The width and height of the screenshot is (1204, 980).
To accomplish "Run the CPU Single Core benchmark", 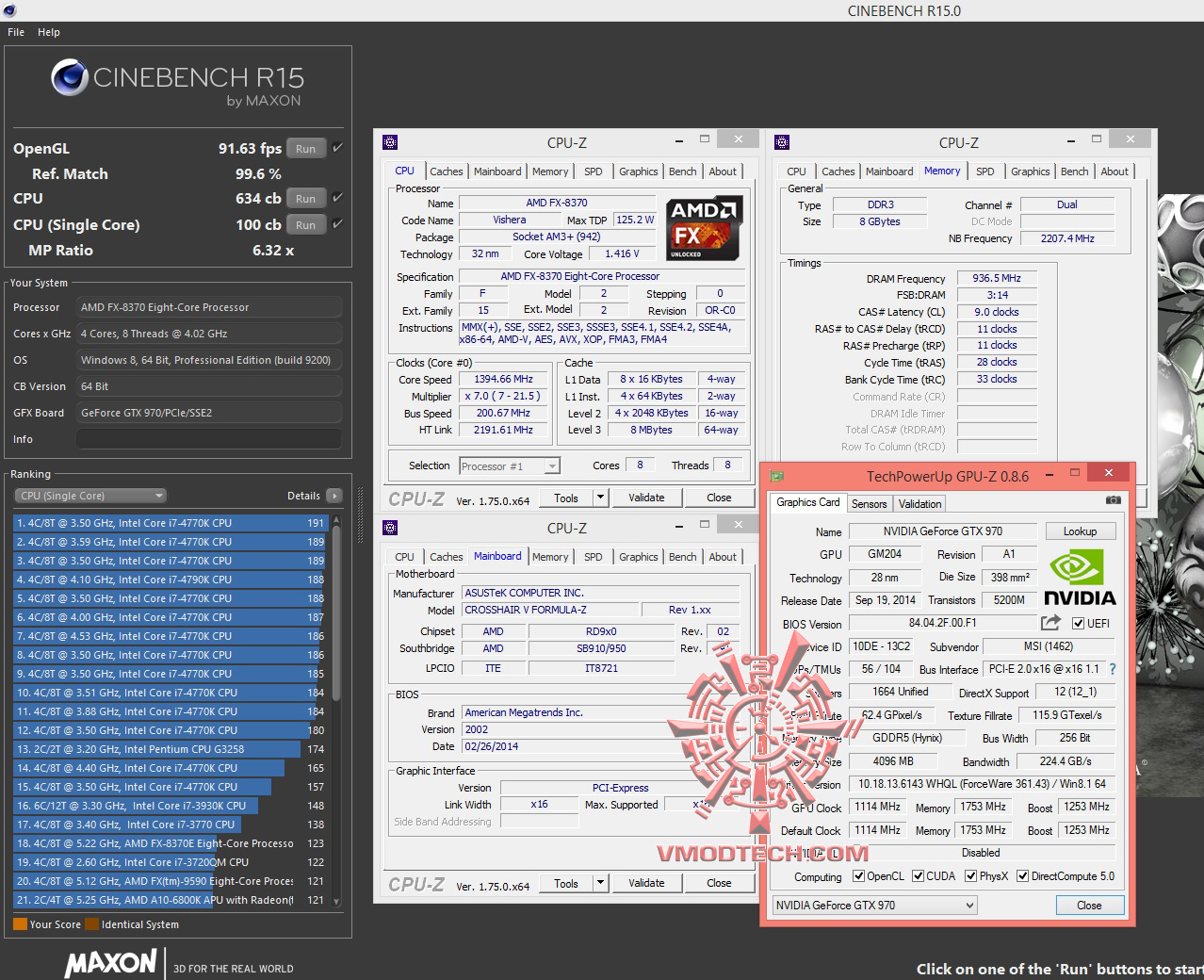I will point(305,225).
